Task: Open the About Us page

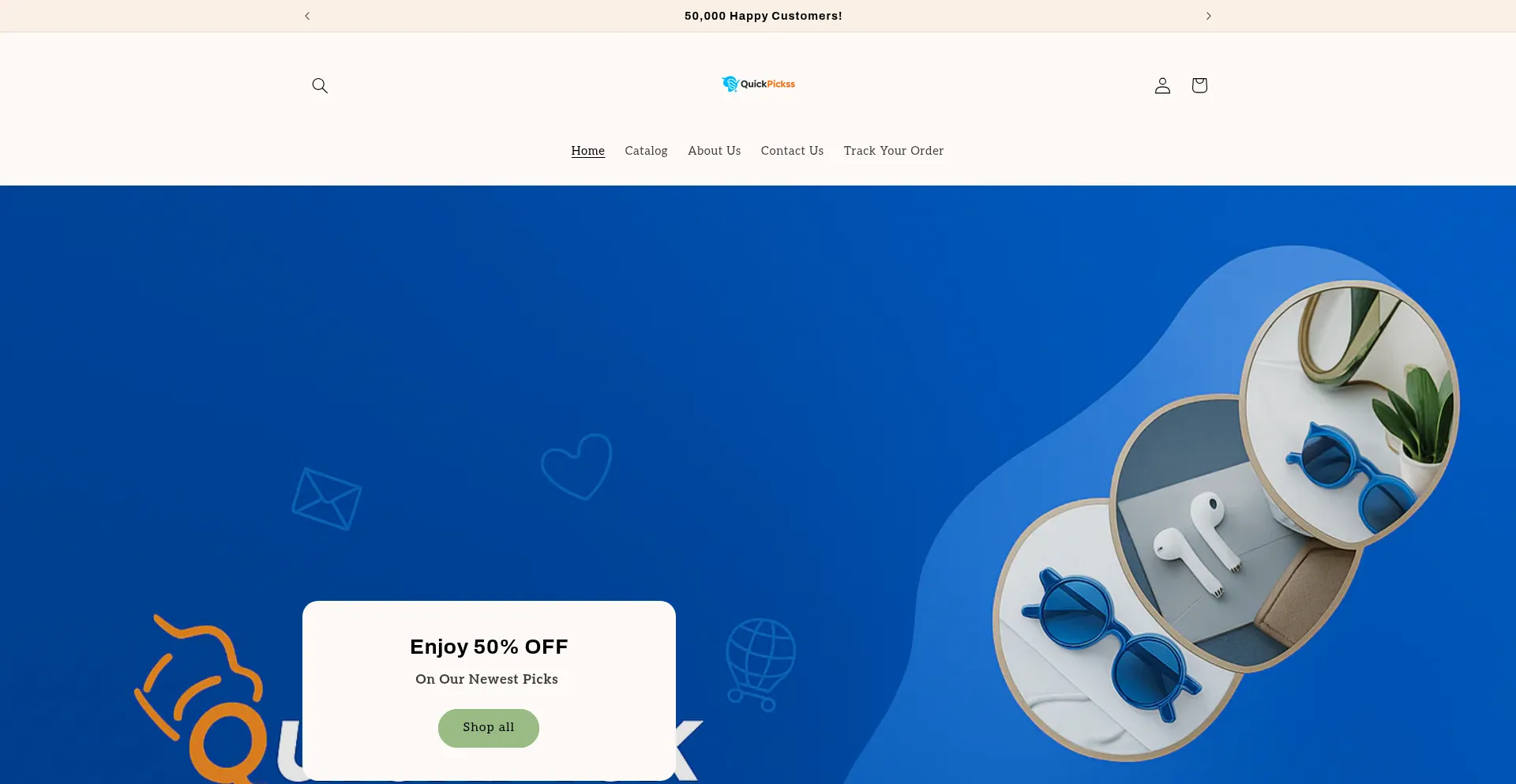Action: (x=715, y=151)
